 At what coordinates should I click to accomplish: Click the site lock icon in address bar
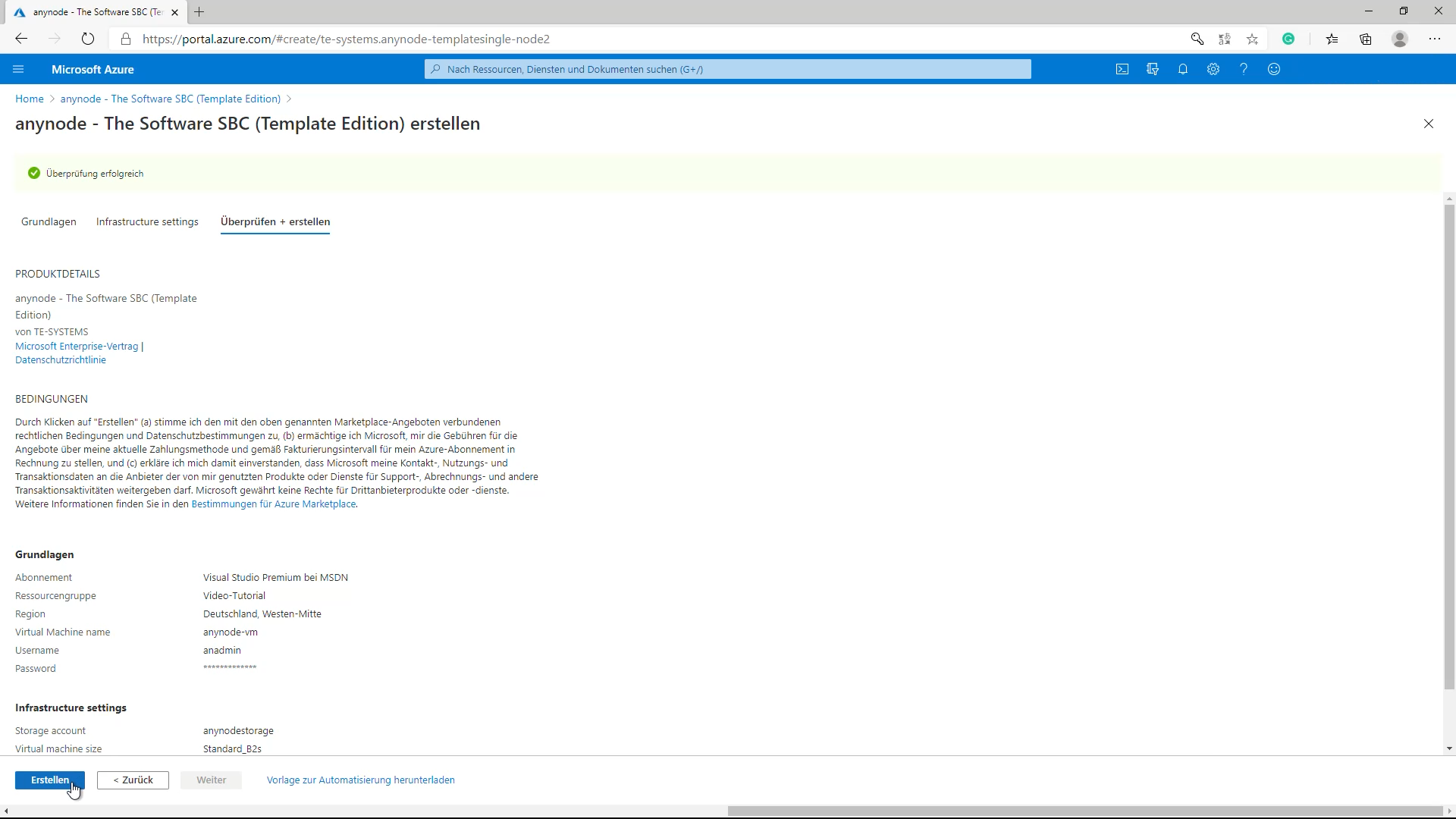pos(126,39)
